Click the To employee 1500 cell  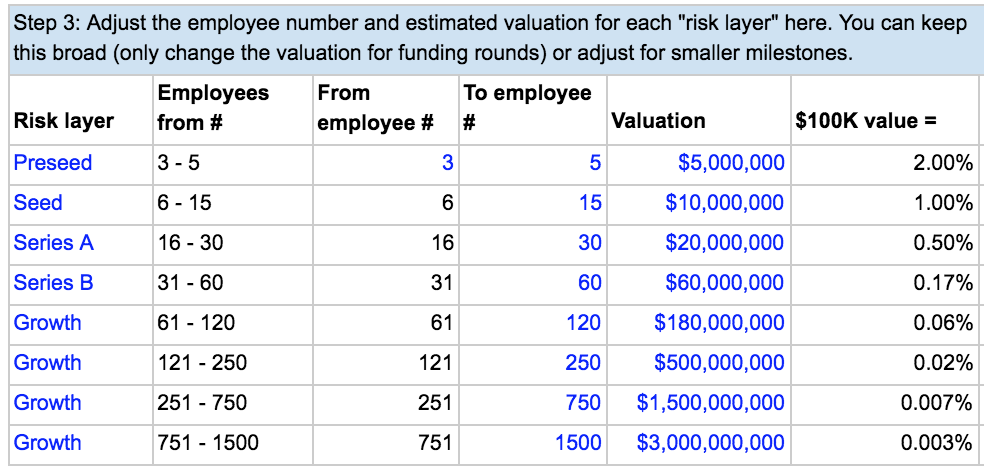(533, 444)
